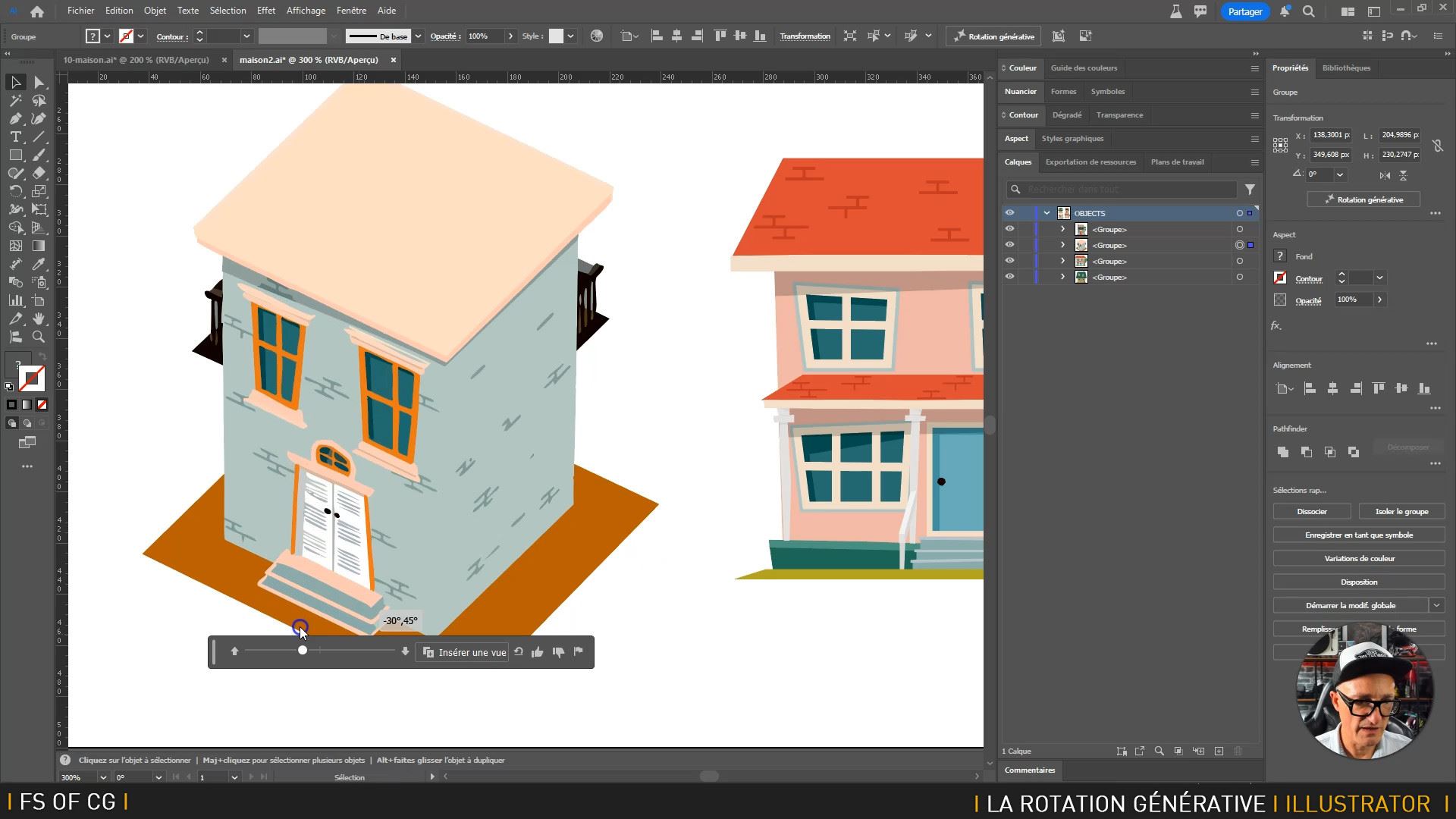Select the Type tool
The height and width of the screenshot is (819, 1456).
coord(15,136)
